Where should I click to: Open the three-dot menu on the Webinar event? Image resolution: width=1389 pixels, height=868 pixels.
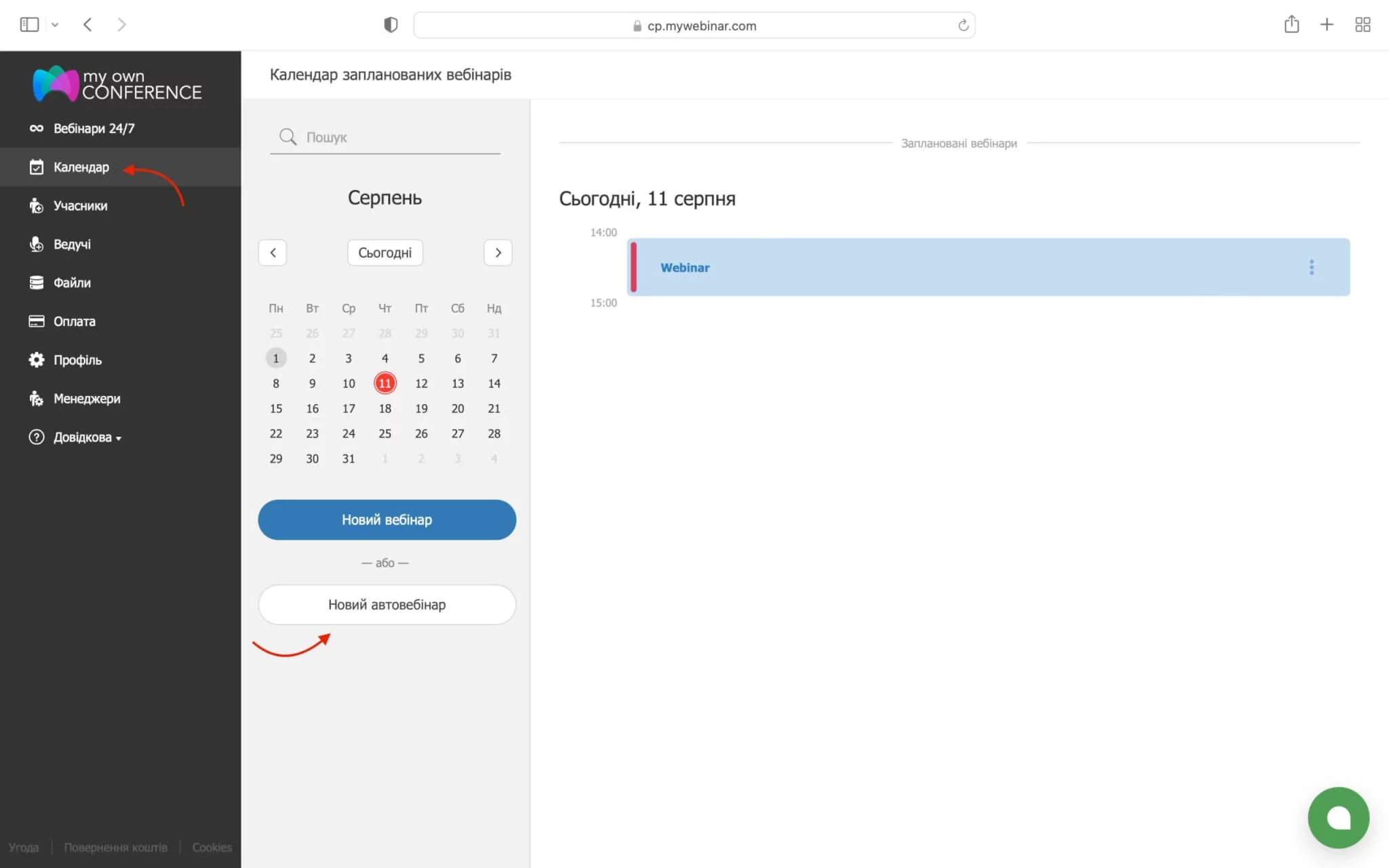coord(1312,267)
